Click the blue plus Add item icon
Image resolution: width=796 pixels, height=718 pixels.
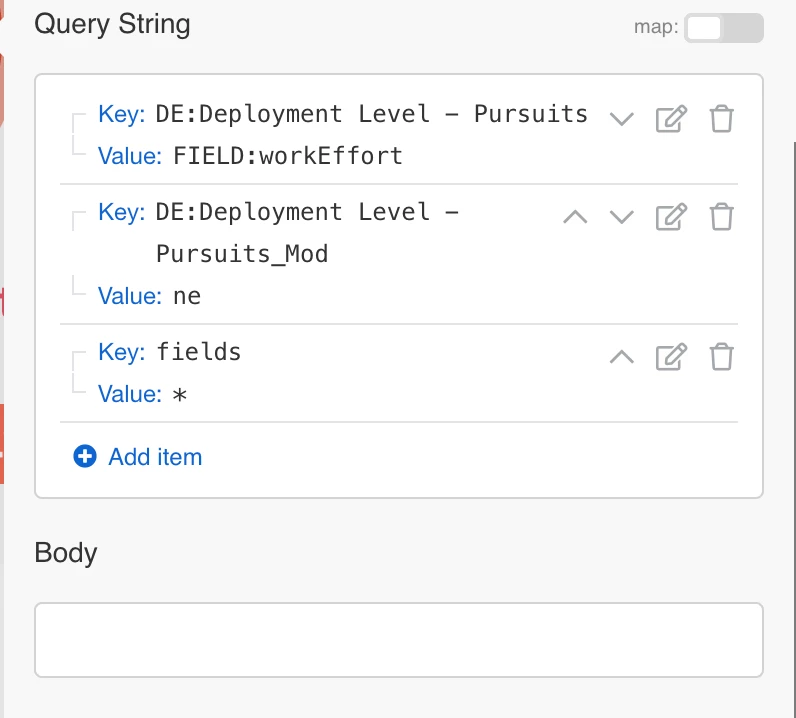coord(85,457)
